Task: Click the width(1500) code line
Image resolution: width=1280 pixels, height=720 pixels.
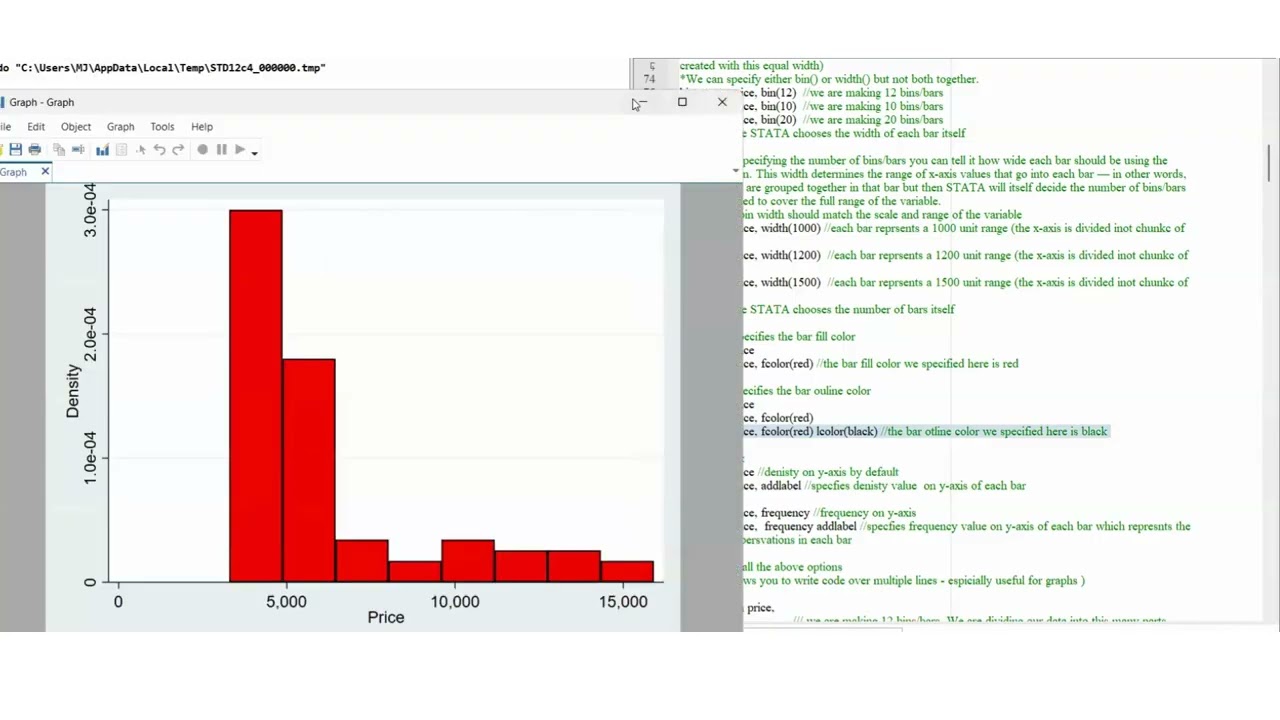Action: (x=966, y=282)
